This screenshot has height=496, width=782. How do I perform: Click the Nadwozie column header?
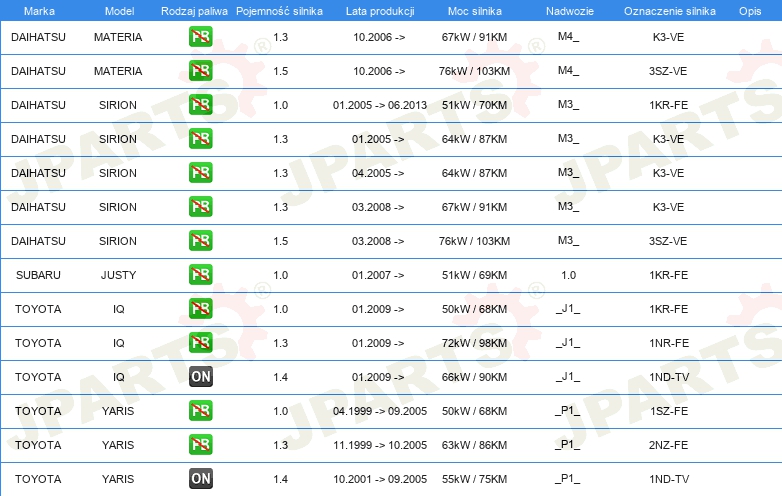point(570,11)
